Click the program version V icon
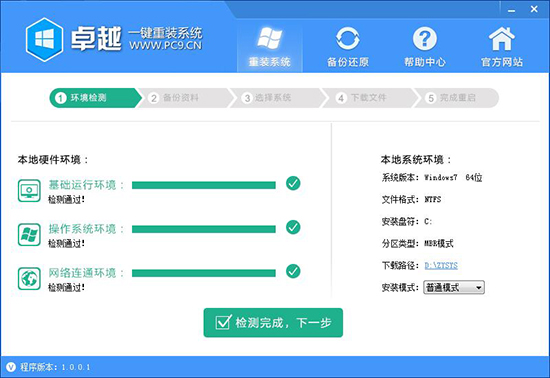Viewport: 550px width, 378px height. (x=11, y=367)
